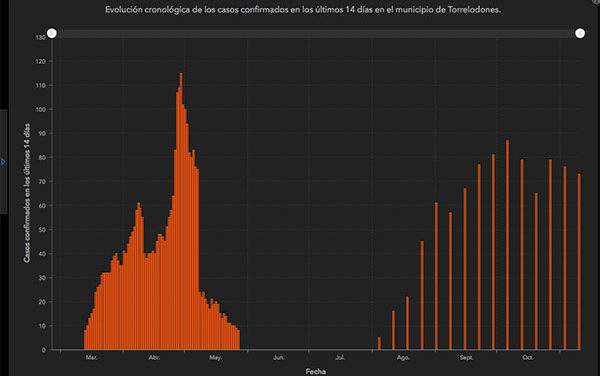The height and width of the screenshot is (376, 600).
Task: Click the 'Abr.' month label
Action: pyautogui.click(x=154, y=358)
